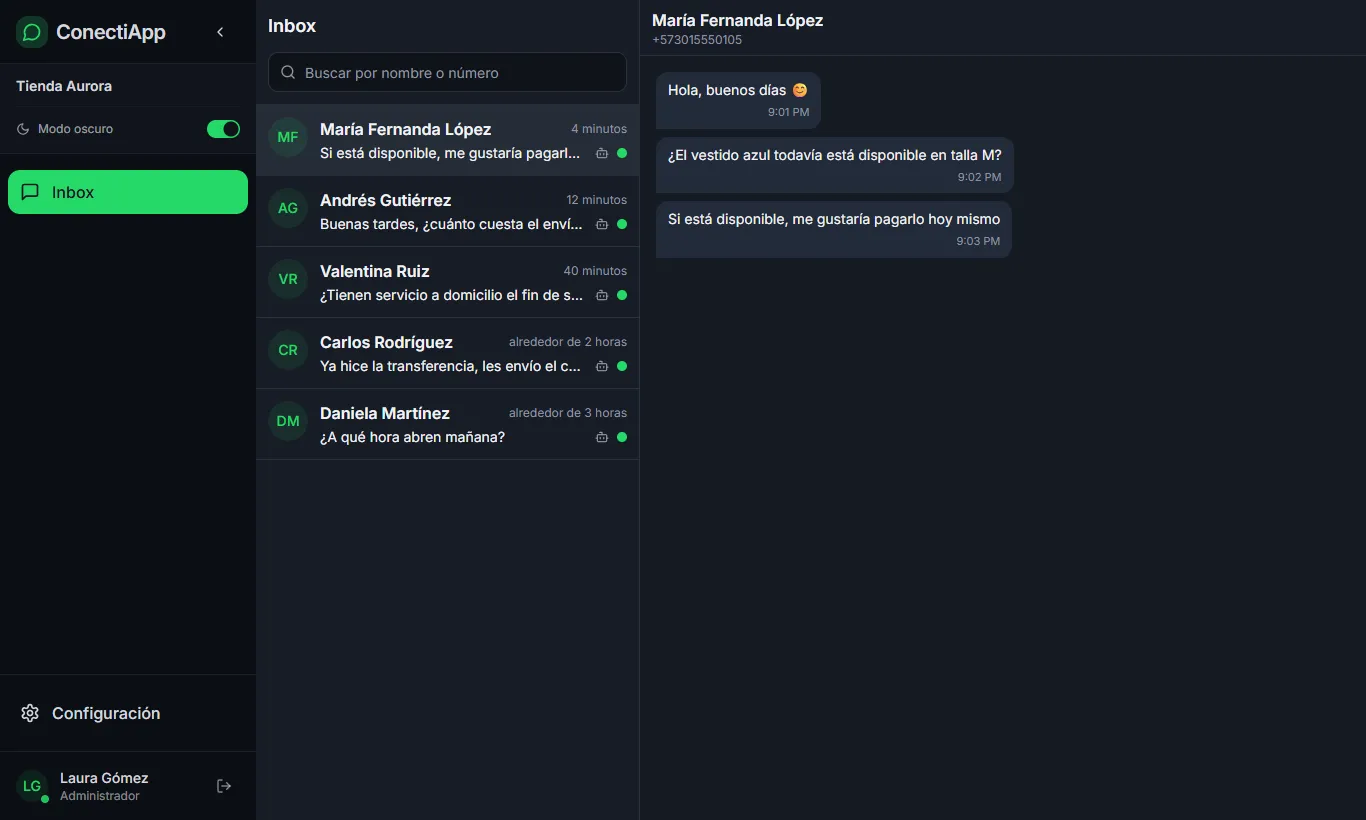The image size is (1366, 820).
Task: Open María Fernanda López conversation
Action: (x=447, y=140)
